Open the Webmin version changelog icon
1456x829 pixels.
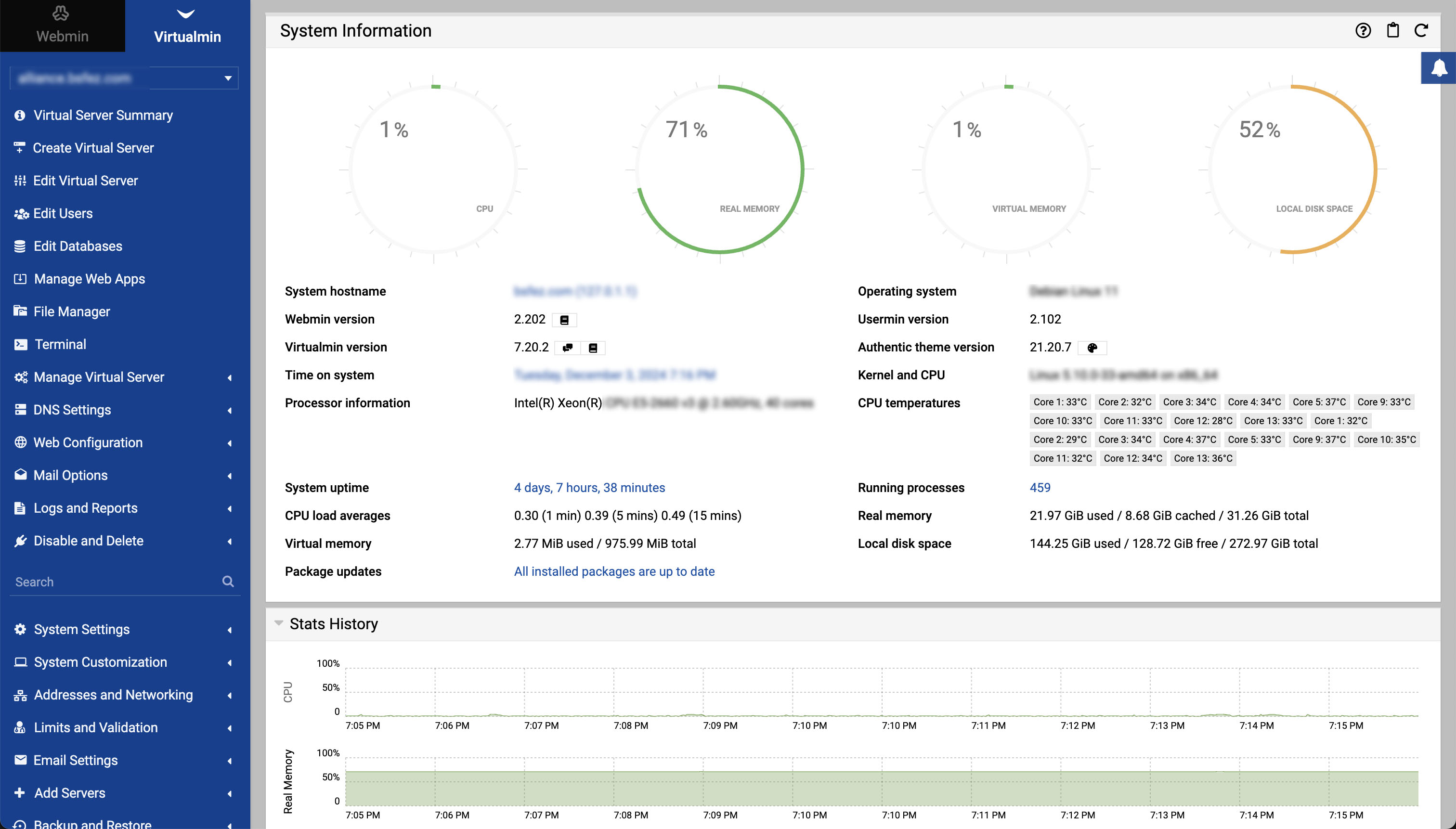(564, 319)
